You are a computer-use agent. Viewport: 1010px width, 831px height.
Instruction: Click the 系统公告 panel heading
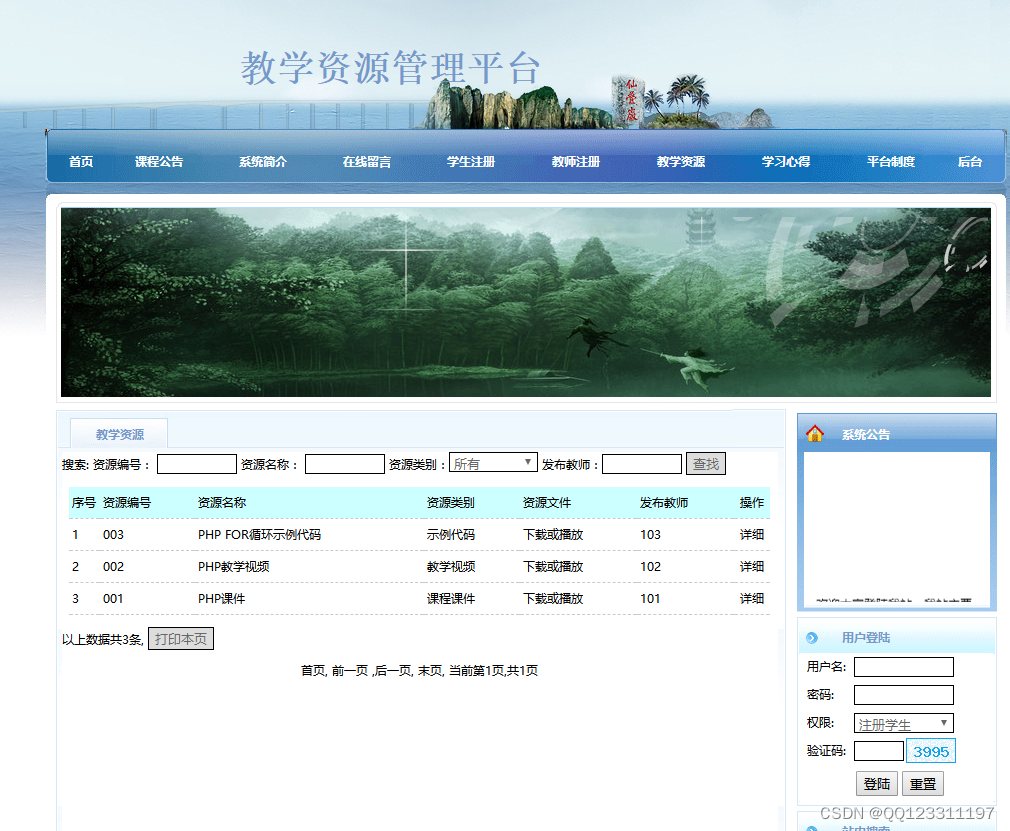click(866, 435)
